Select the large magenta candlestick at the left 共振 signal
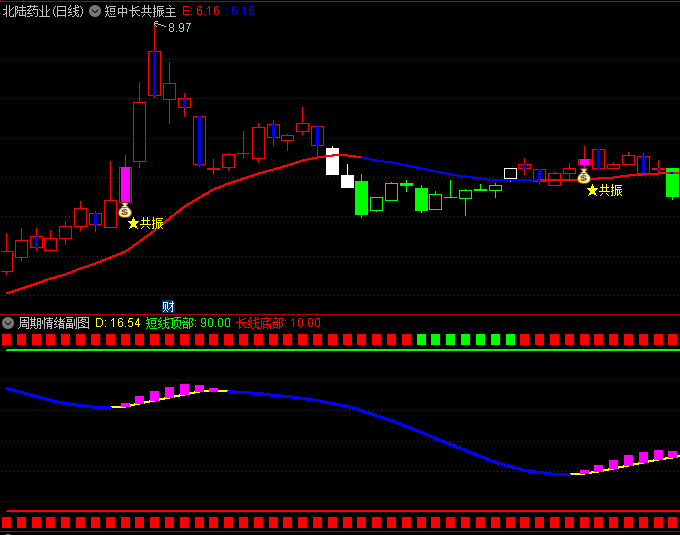Image resolution: width=680 pixels, height=535 pixels. (125, 185)
